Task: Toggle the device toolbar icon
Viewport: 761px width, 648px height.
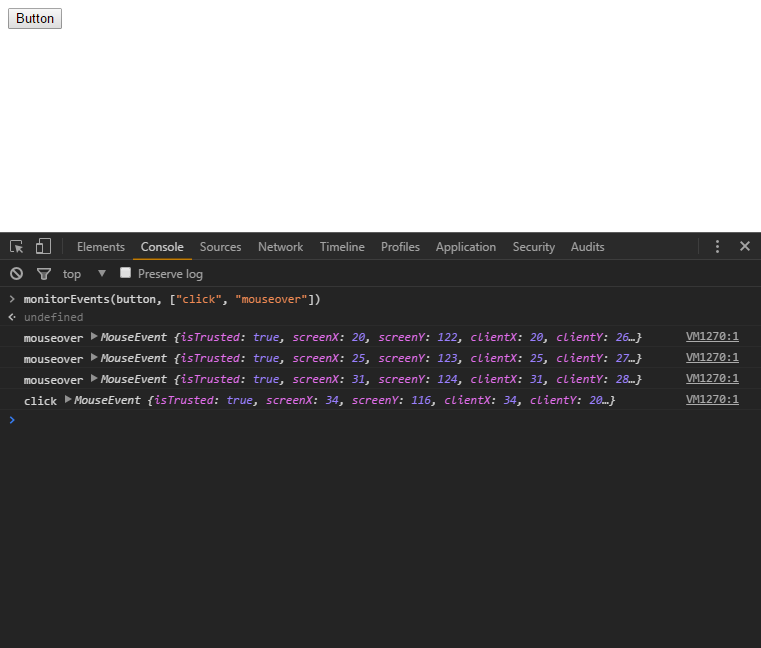Action: [x=43, y=246]
